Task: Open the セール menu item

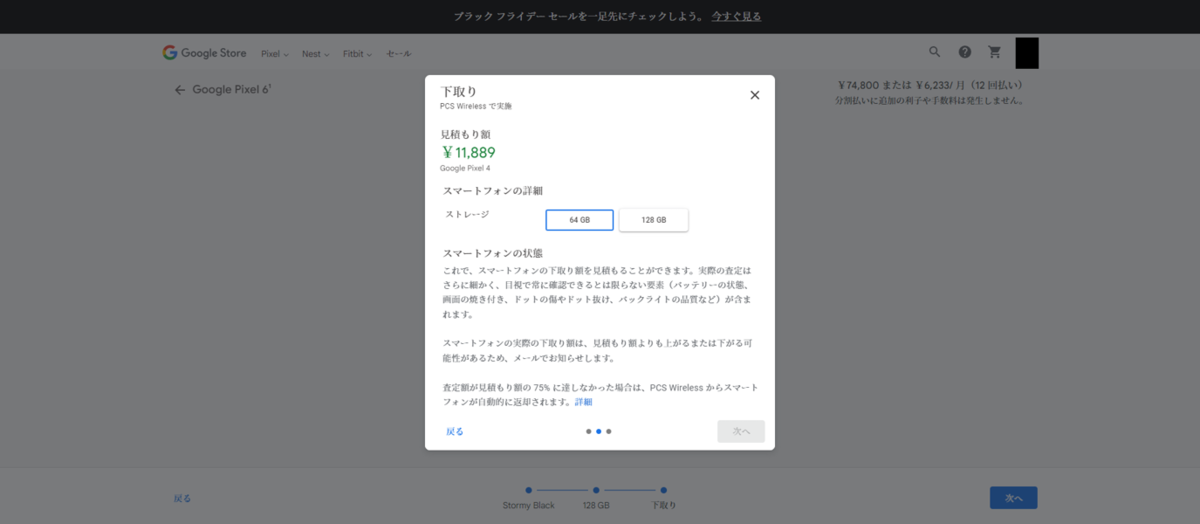Action: (x=399, y=54)
